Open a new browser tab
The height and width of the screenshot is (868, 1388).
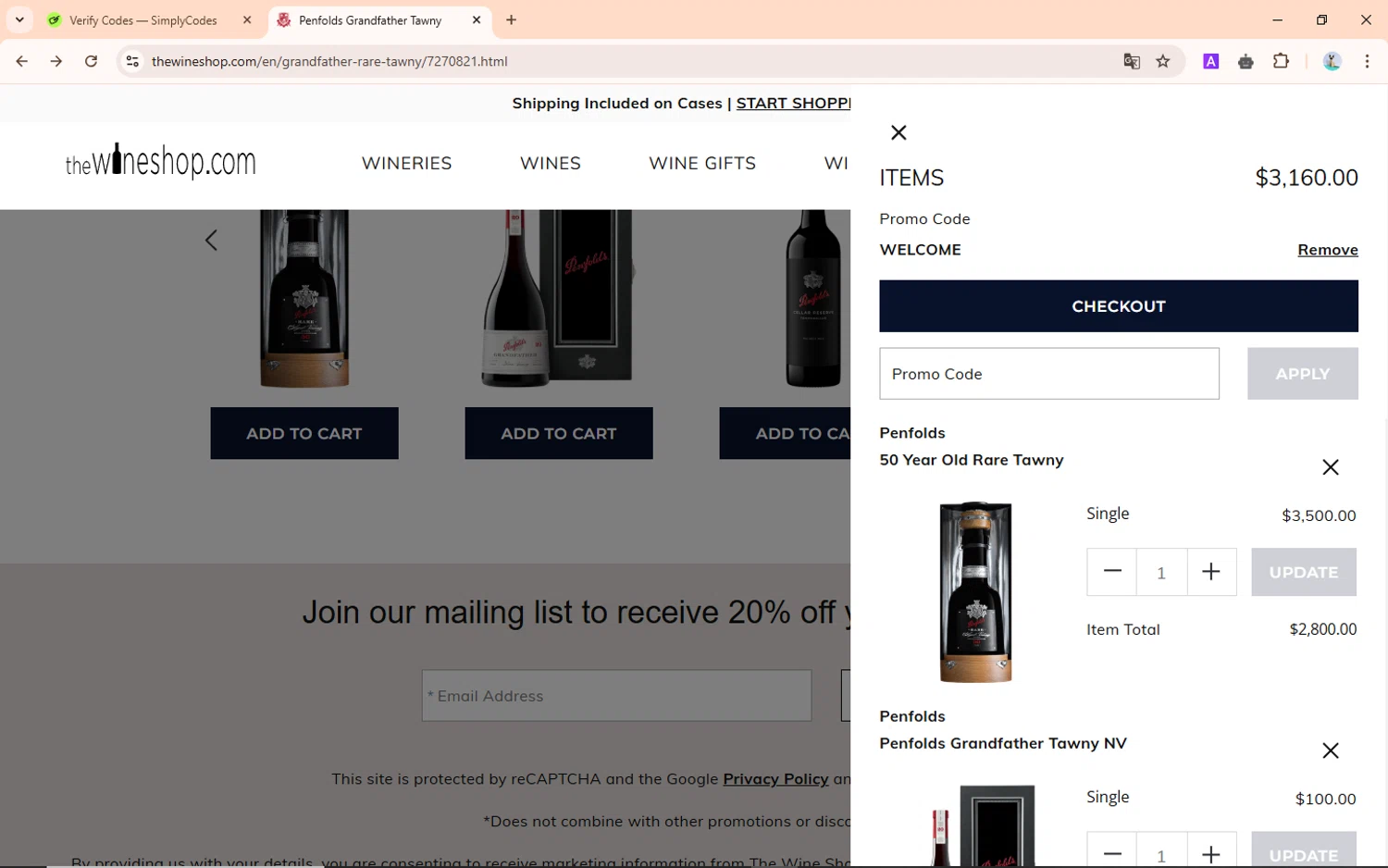click(x=511, y=20)
